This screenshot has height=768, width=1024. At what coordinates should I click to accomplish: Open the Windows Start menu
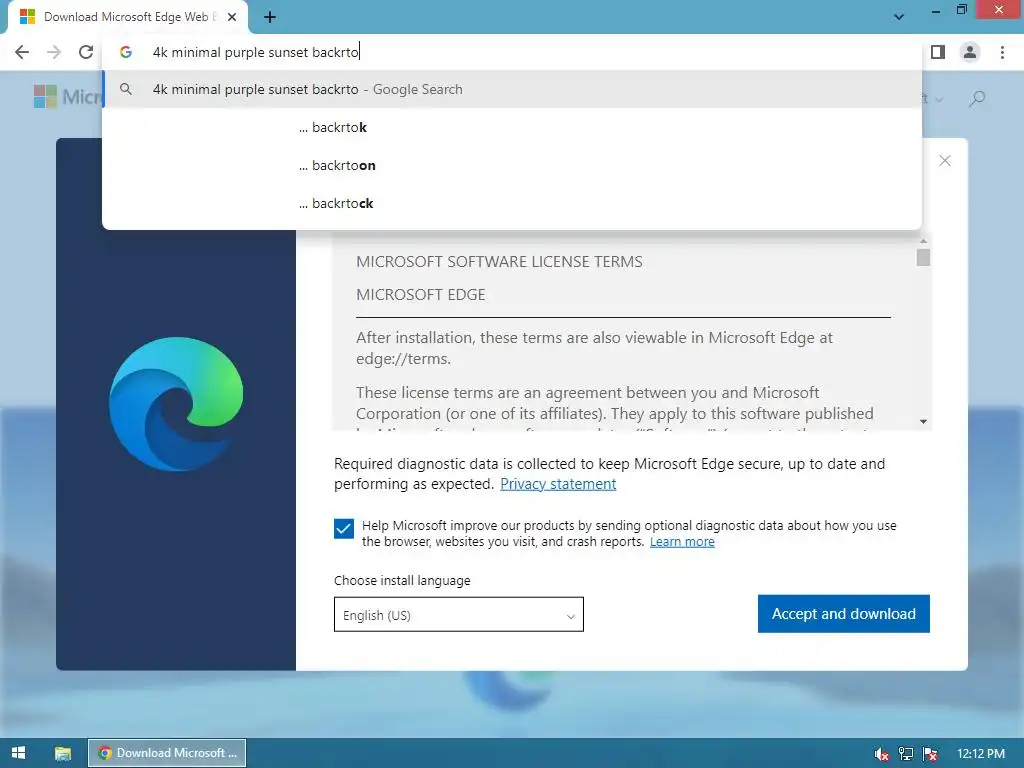(18, 753)
